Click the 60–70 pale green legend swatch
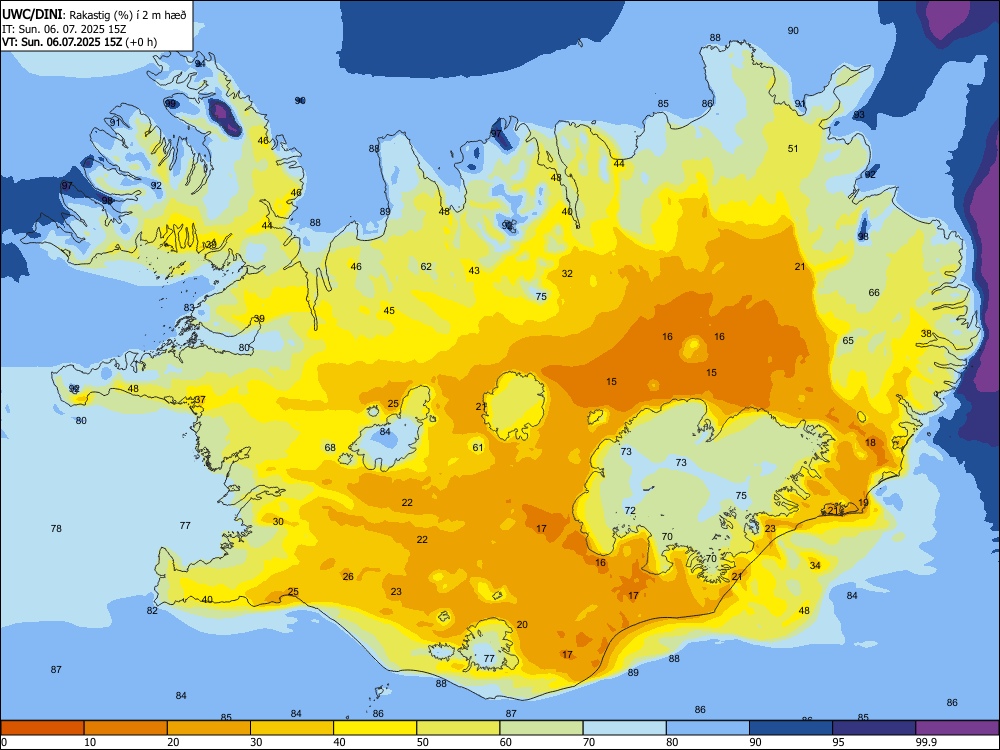This screenshot has width=1000, height=750. click(x=541, y=728)
